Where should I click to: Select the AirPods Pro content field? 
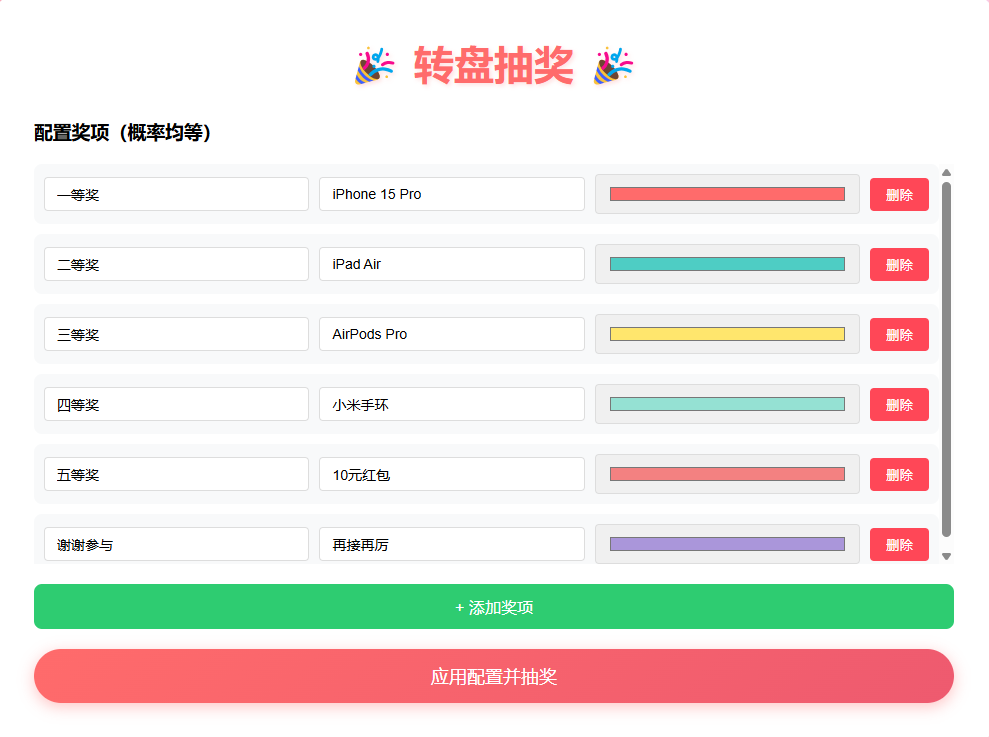point(450,334)
